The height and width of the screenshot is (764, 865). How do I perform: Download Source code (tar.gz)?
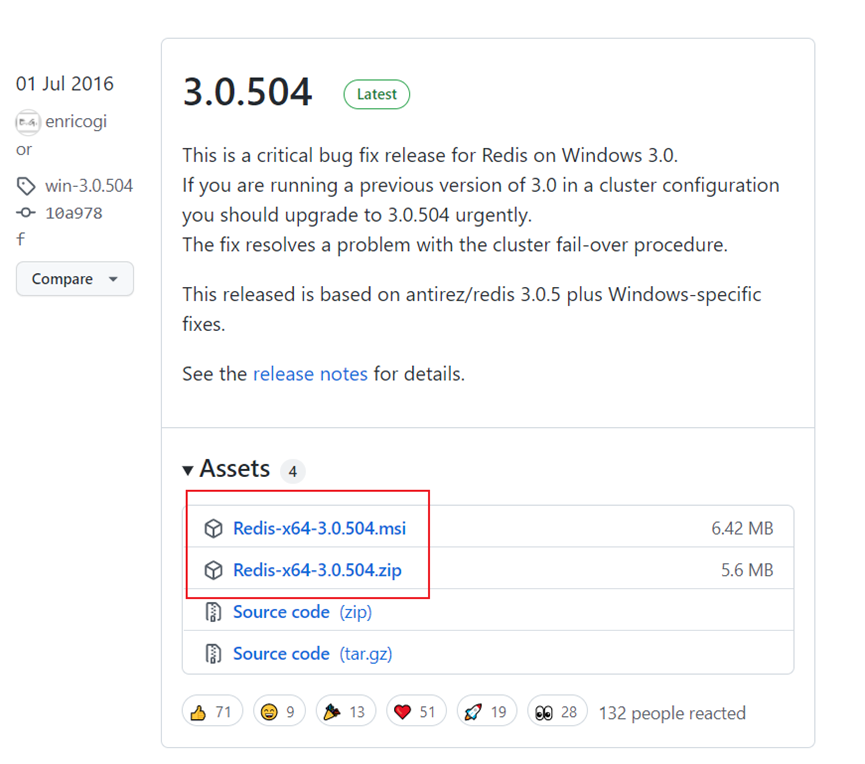click(312, 654)
